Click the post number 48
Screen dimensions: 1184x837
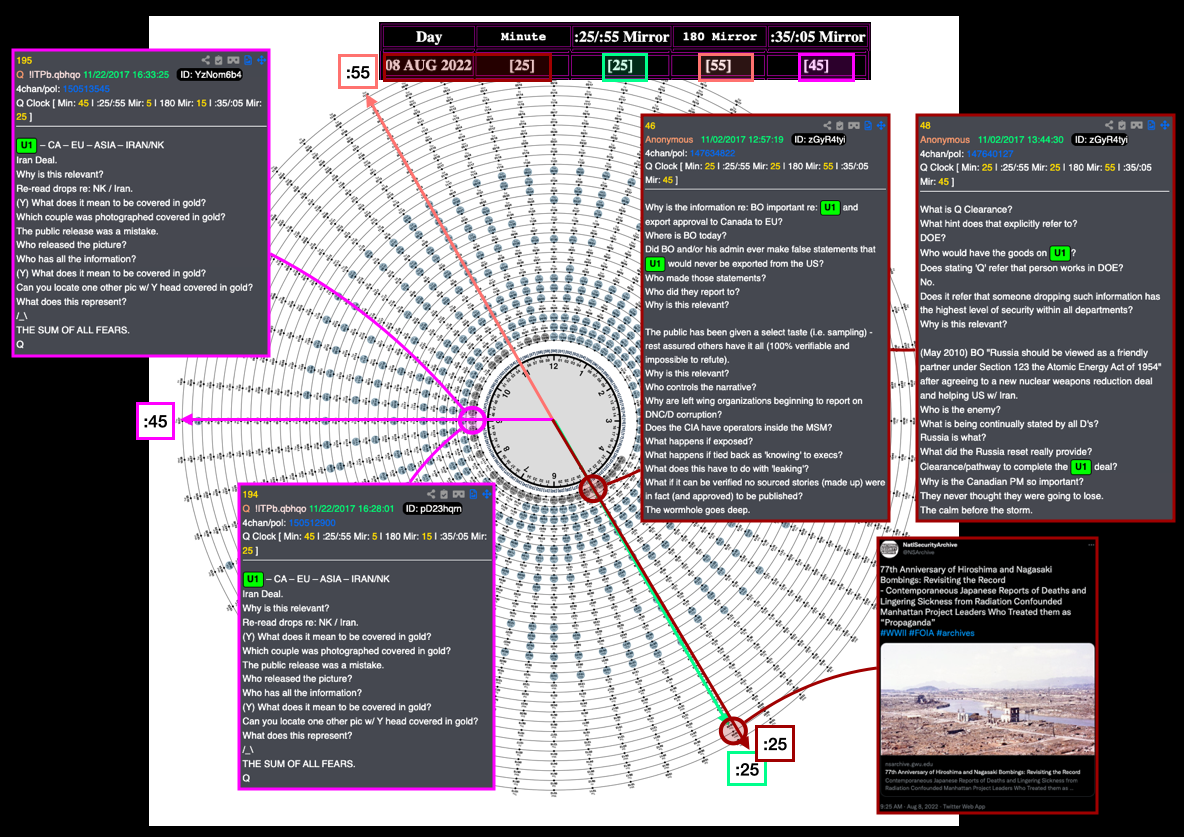(925, 126)
